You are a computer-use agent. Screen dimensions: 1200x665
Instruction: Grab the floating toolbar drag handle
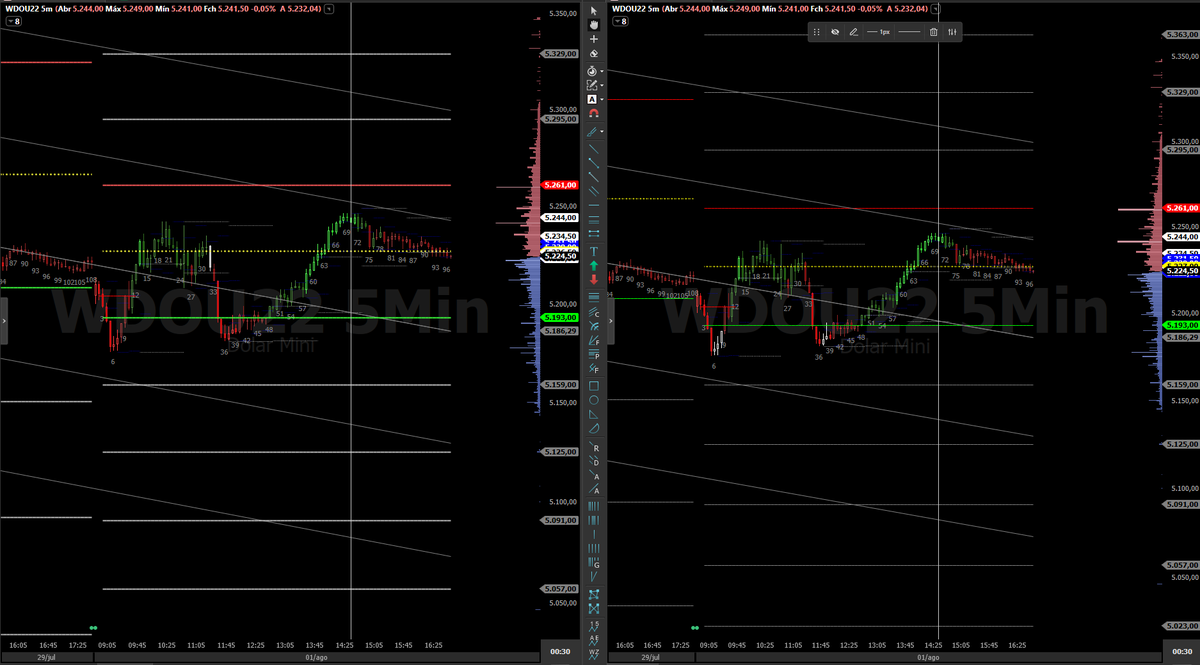click(x=817, y=32)
